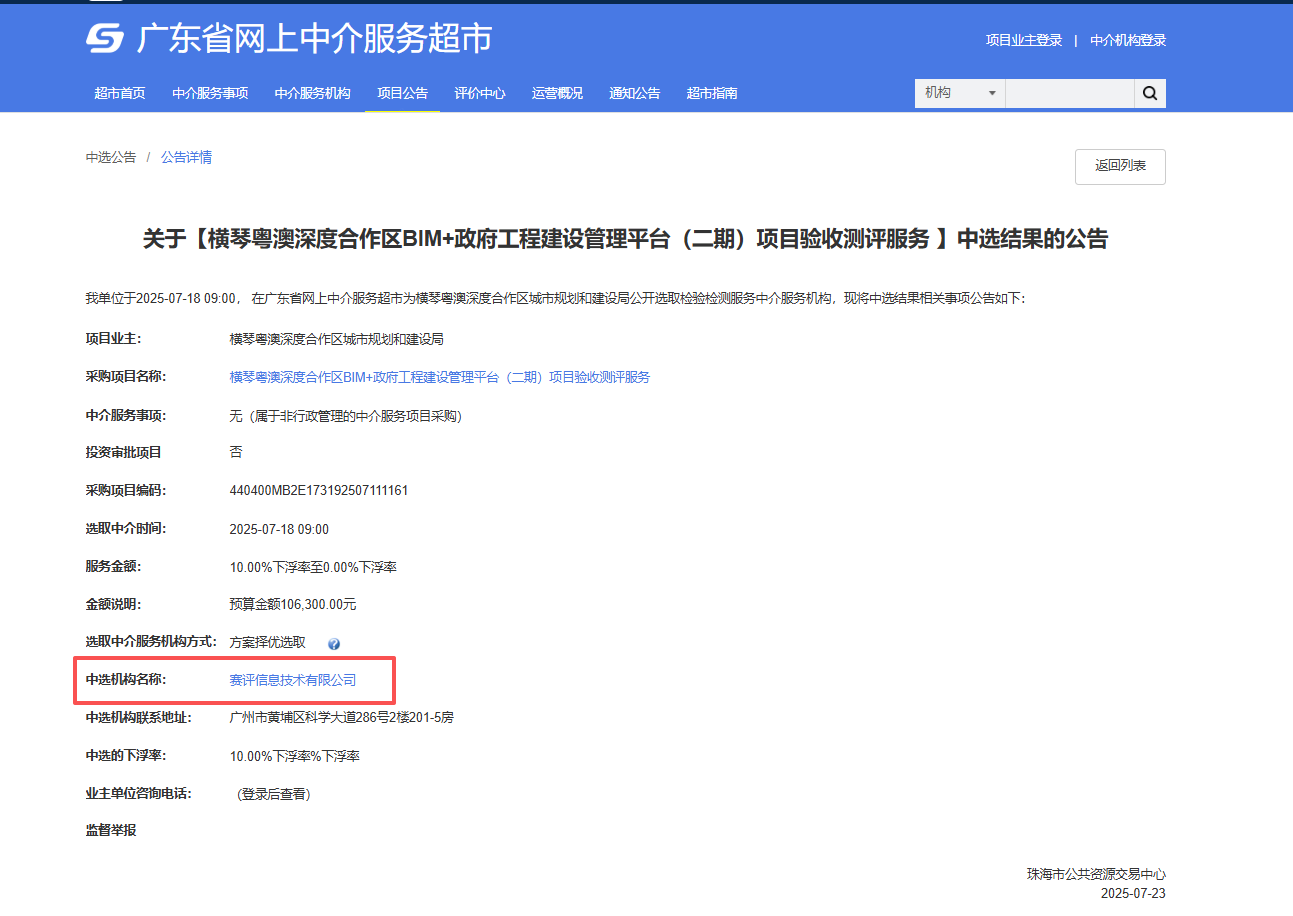1293x916 pixels.
Task: Click the 中介机构登录 link
Action: point(1128,41)
